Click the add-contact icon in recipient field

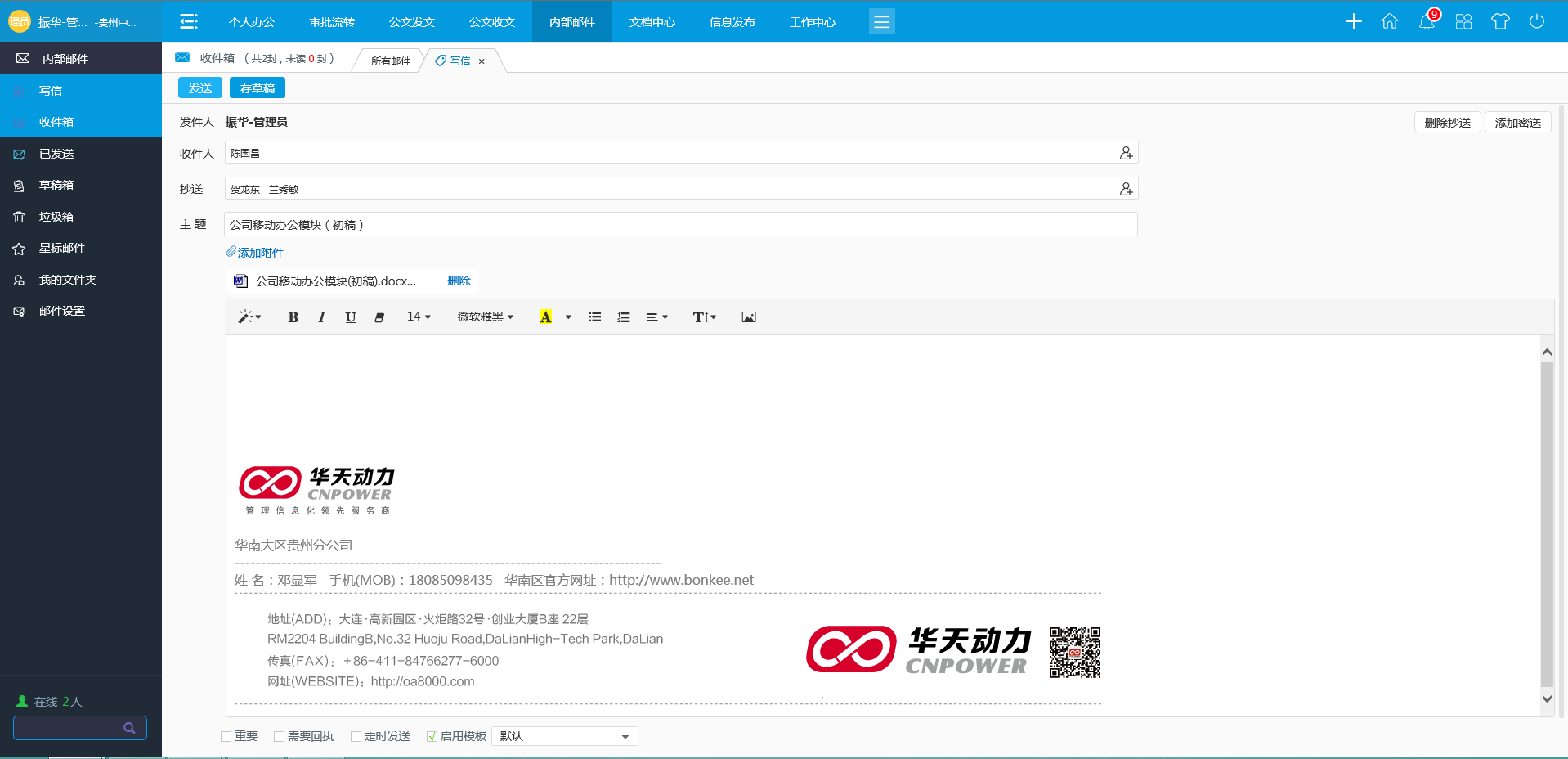pos(1126,154)
